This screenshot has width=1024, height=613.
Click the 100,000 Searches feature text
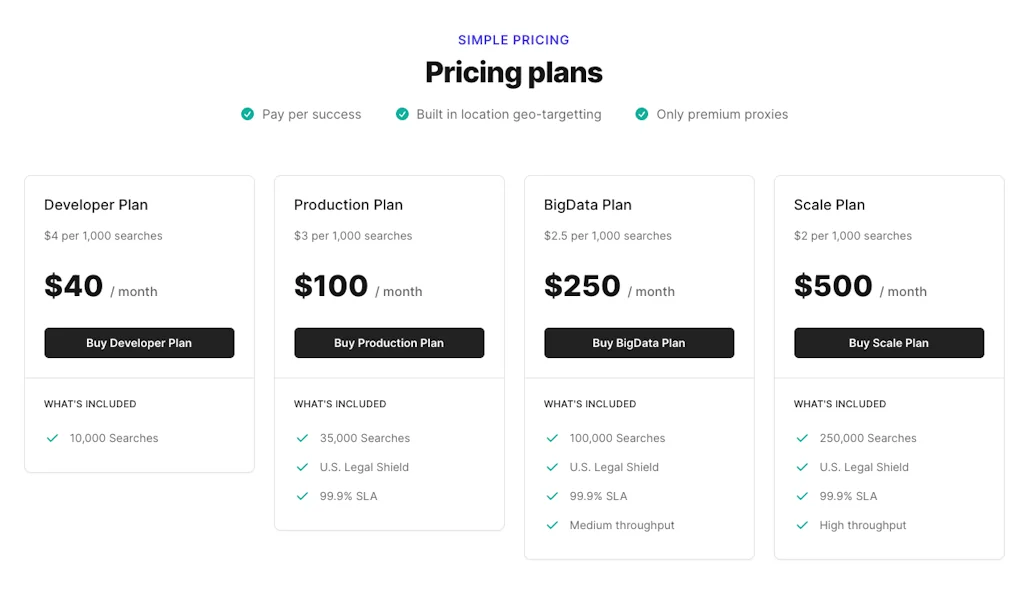click(617, 438)
